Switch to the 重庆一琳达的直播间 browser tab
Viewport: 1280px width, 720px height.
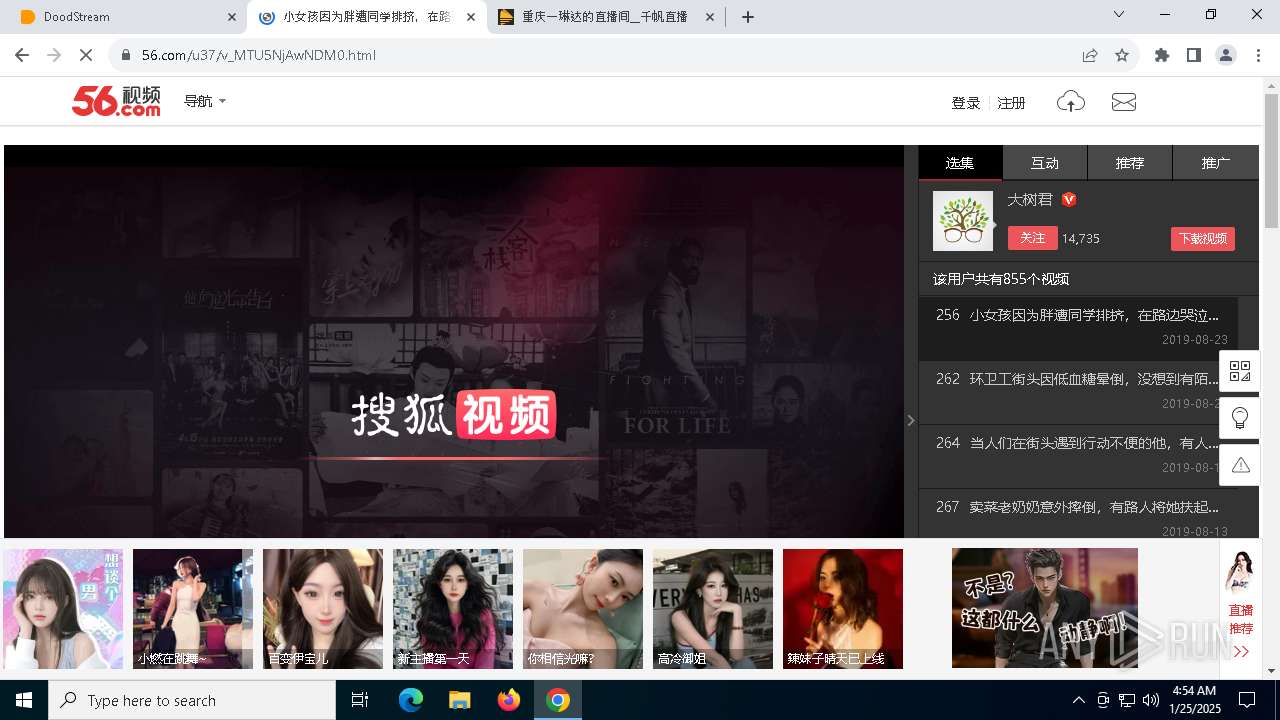coord(605,17)
